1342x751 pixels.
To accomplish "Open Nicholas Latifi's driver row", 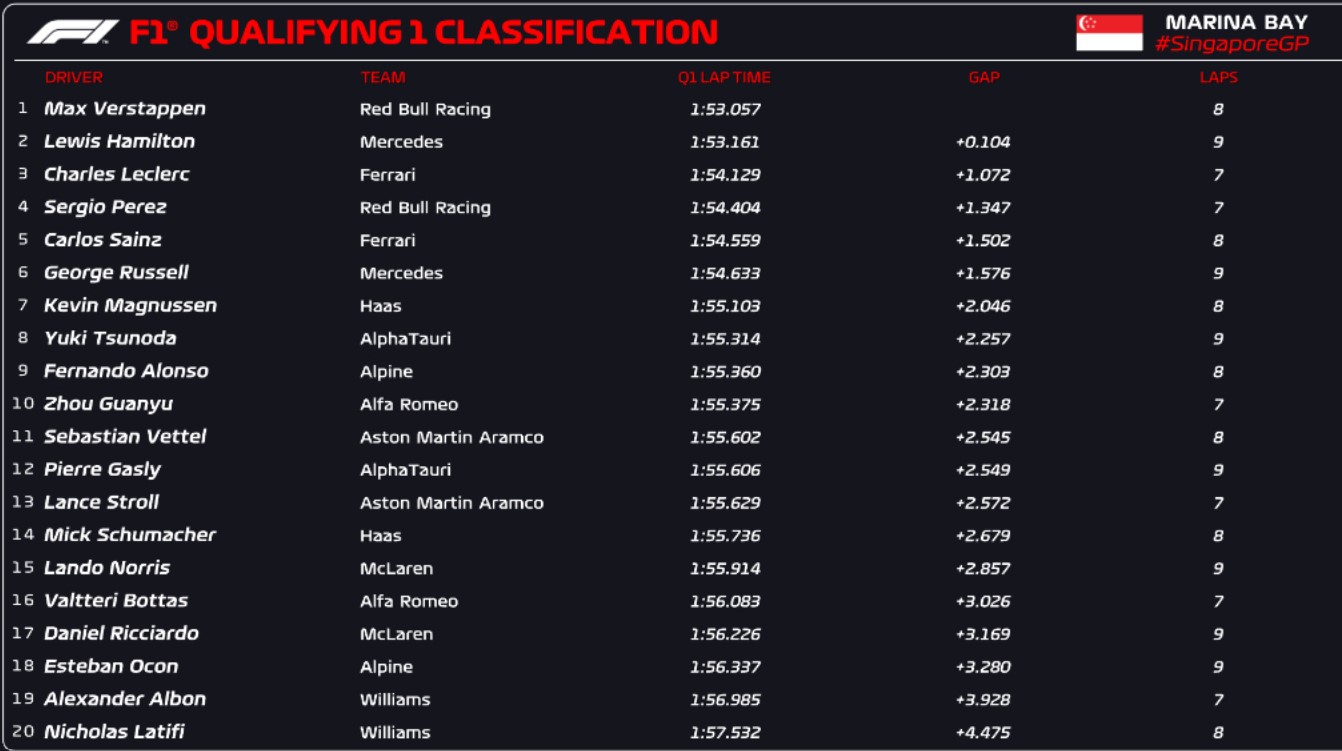I will (114, 732).
